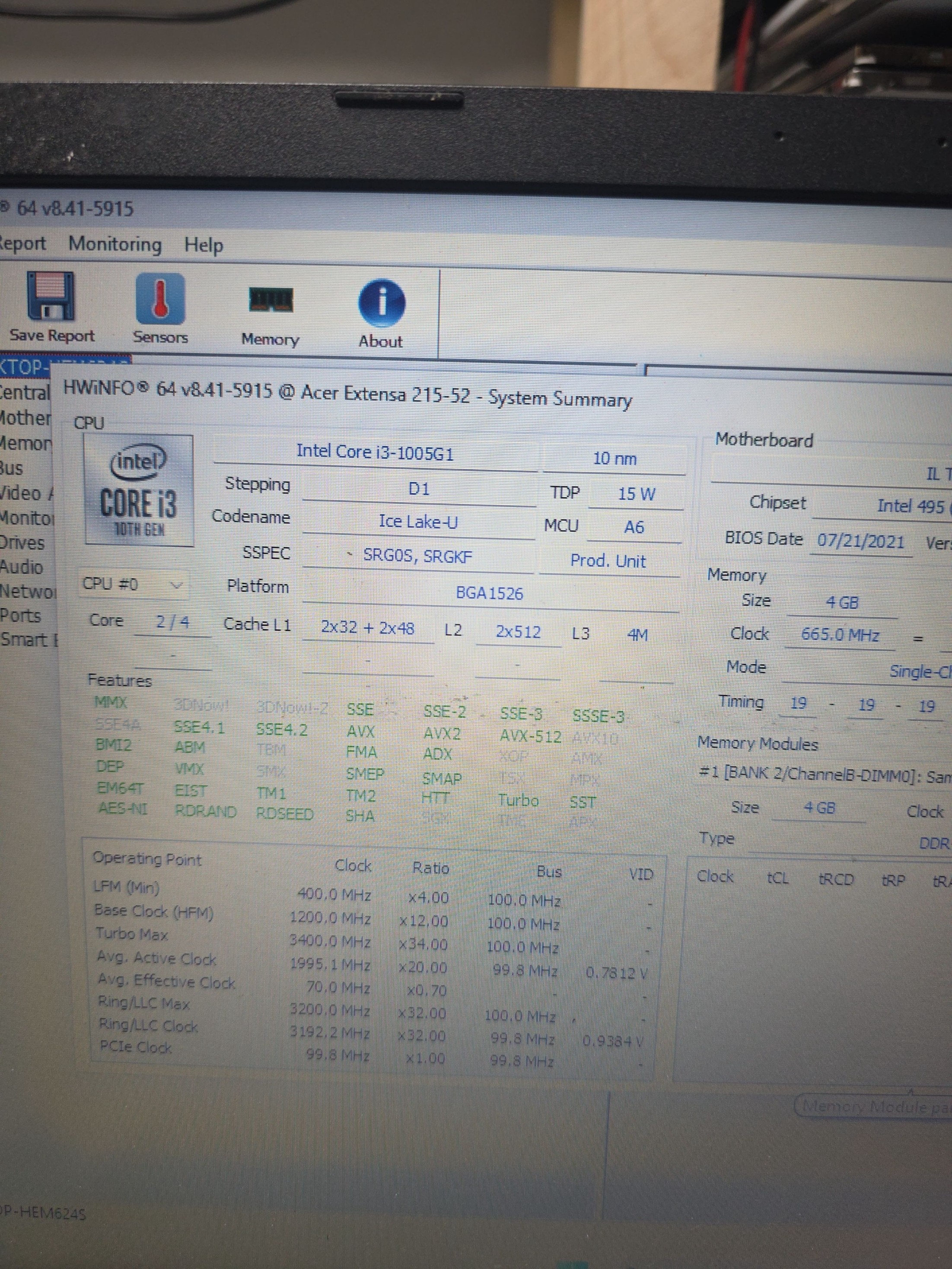This screenshot has height=1269, width=952.
Task: Select Memory in the main window tree
Action: click(26, 443)
